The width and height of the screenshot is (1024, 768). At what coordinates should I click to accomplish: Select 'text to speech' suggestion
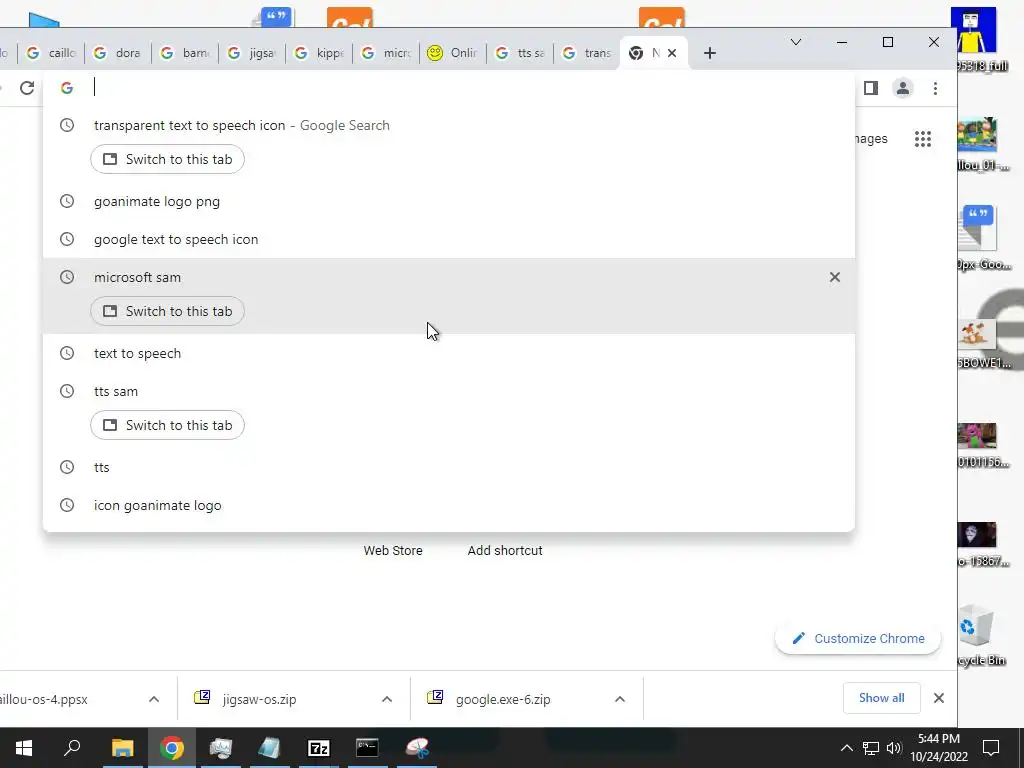449,353
